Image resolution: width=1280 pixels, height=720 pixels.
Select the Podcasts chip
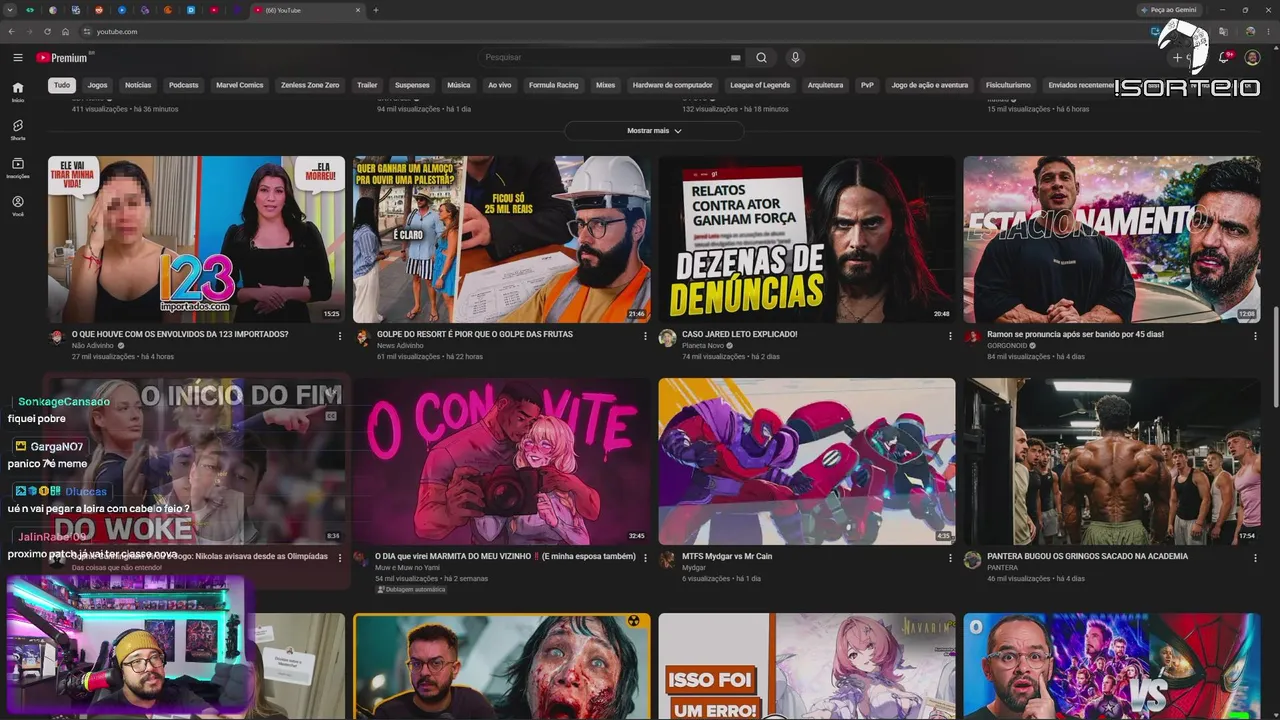click(x=184, y=85)
